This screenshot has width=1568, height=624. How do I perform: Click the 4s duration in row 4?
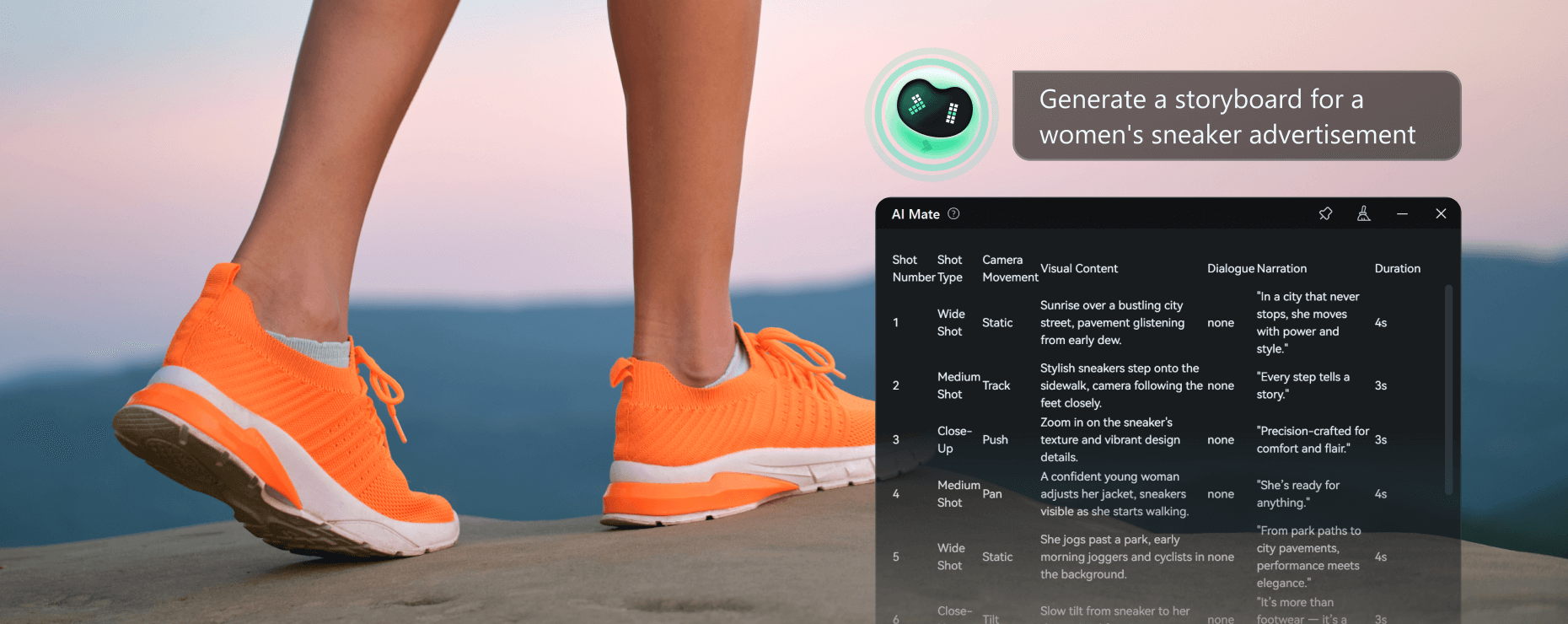tap(1381, 494)
